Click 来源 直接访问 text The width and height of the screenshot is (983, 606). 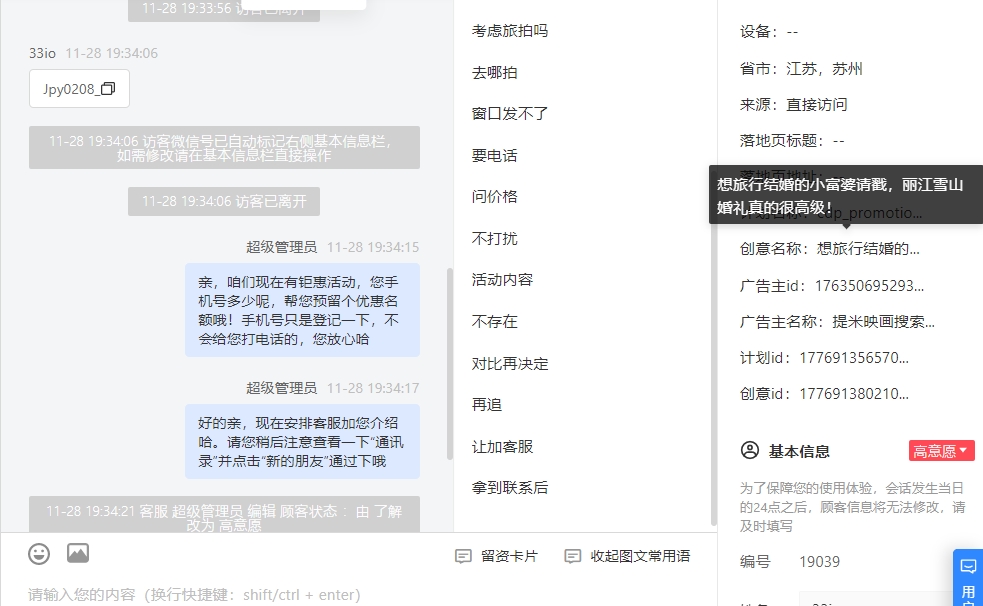click(794, 105)
